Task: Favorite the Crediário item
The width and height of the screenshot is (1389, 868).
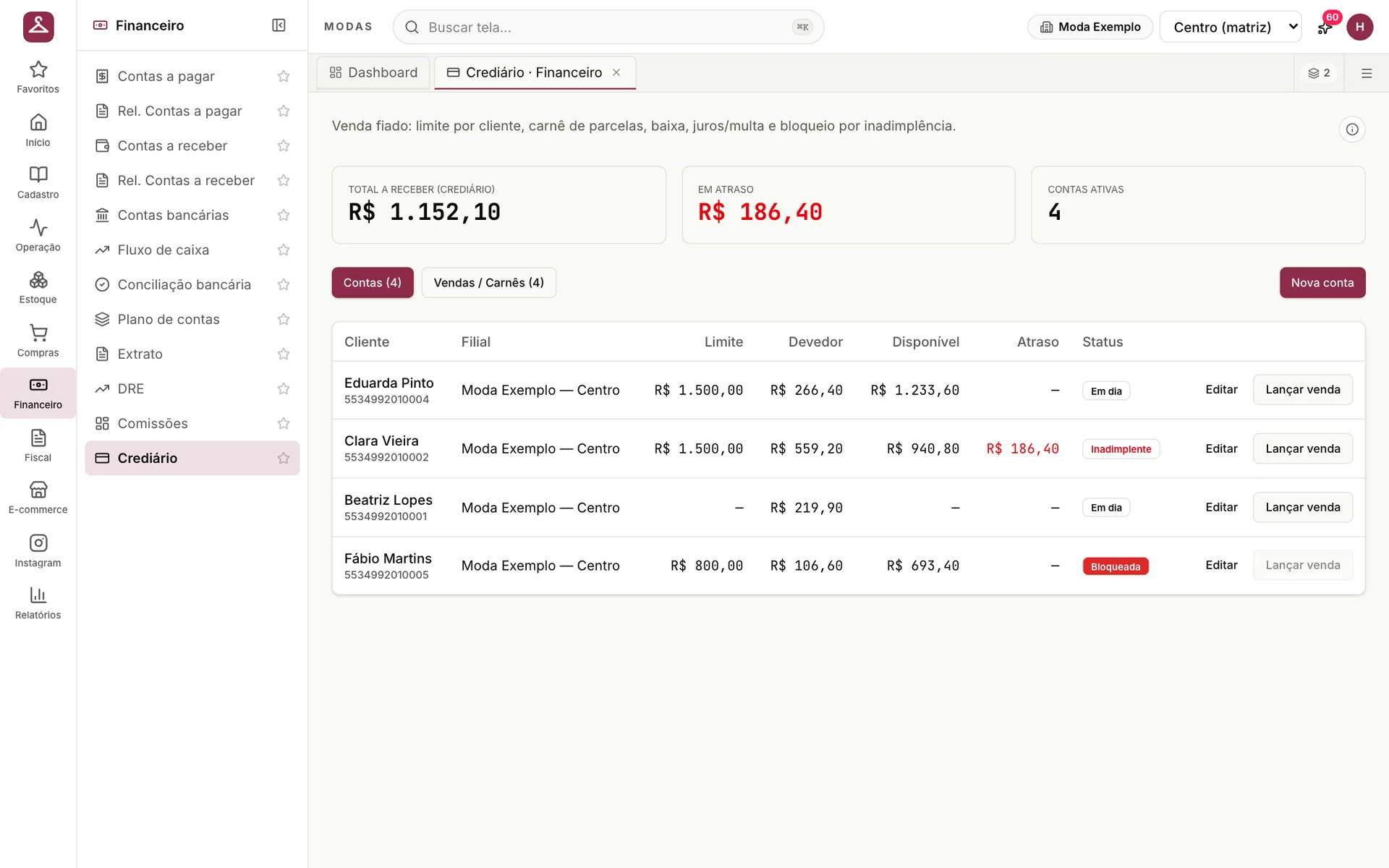Action: point(284,458)
